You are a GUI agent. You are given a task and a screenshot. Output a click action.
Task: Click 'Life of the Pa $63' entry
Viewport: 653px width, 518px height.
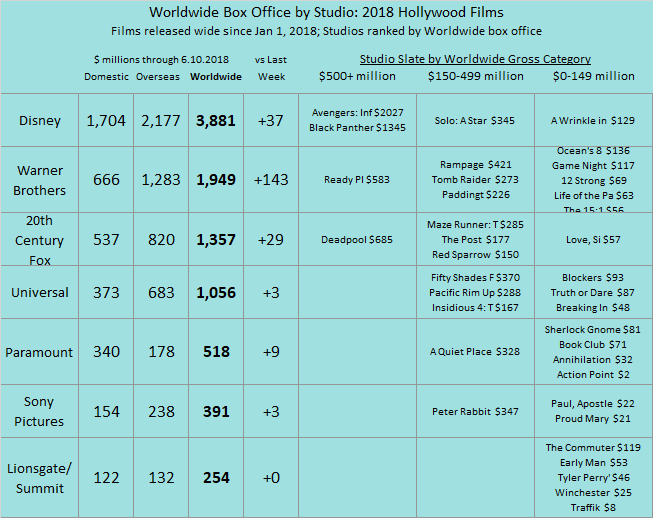[x=593, y=196]
